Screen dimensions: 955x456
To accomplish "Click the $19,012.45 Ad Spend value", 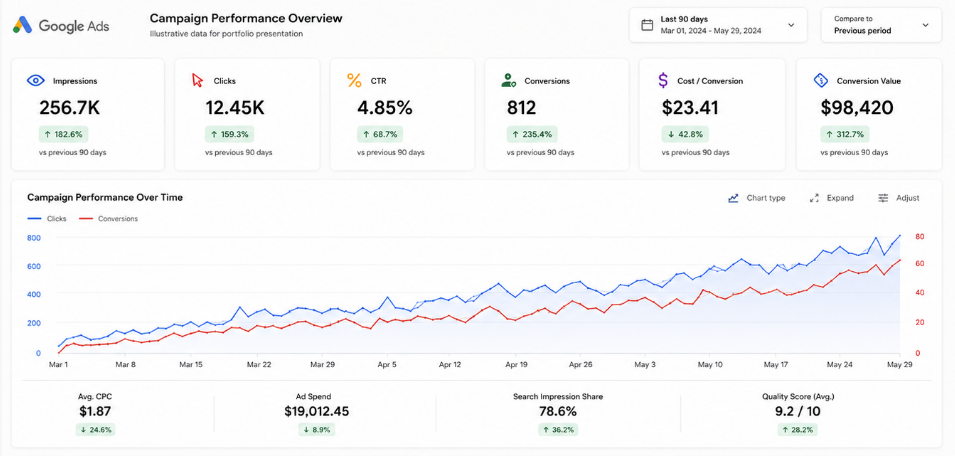I will 317,411.
